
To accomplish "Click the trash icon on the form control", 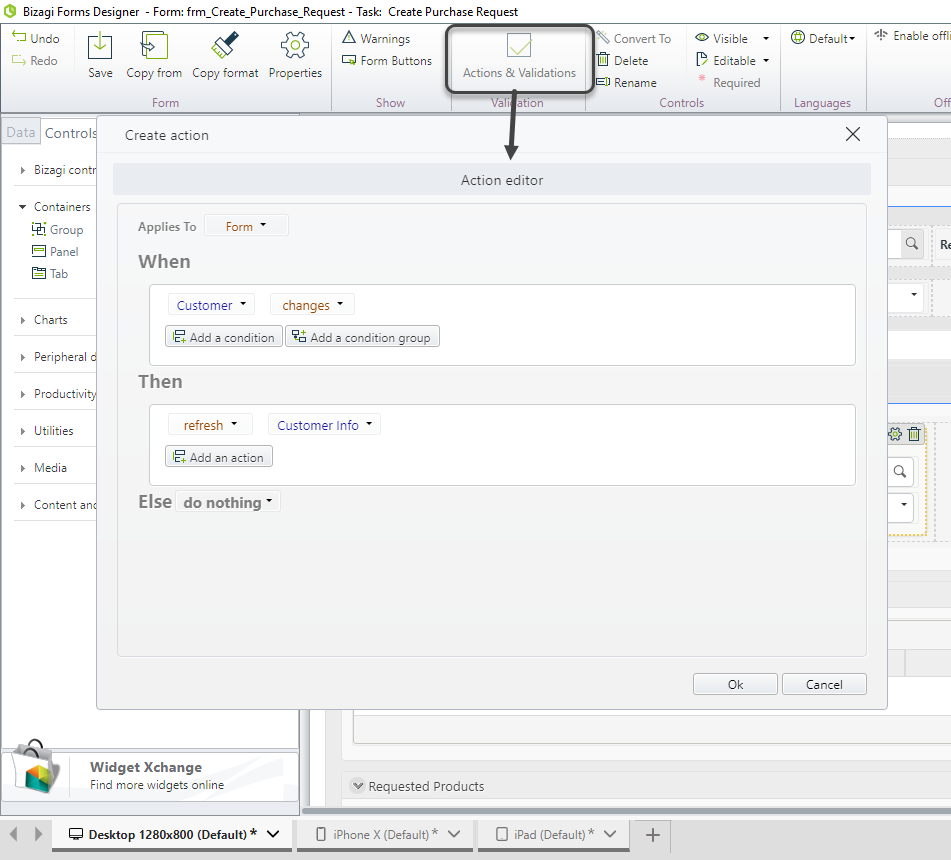I will point(914,434).
